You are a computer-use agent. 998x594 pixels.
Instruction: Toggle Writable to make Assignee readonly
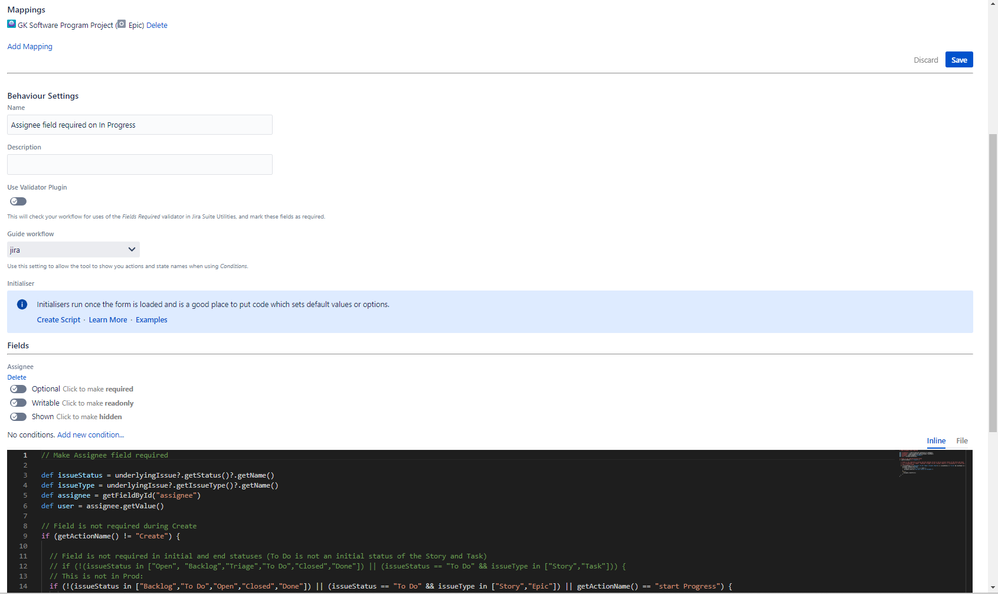(x=17, y=402)
